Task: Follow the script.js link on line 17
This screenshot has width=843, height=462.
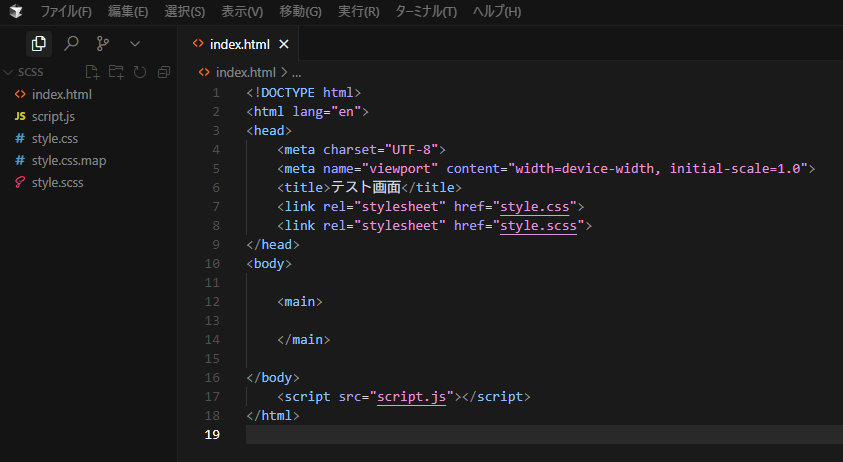Action: tap(411, 396)
